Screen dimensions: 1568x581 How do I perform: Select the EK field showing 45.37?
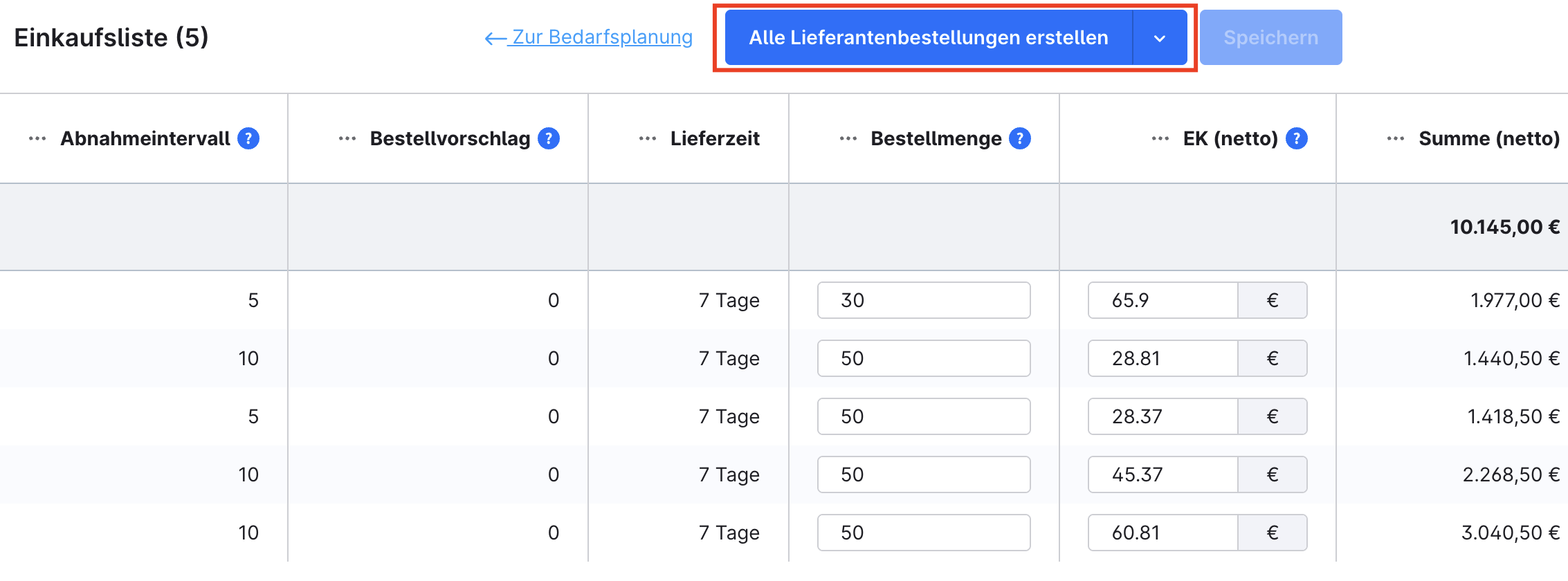[1163, 474]
